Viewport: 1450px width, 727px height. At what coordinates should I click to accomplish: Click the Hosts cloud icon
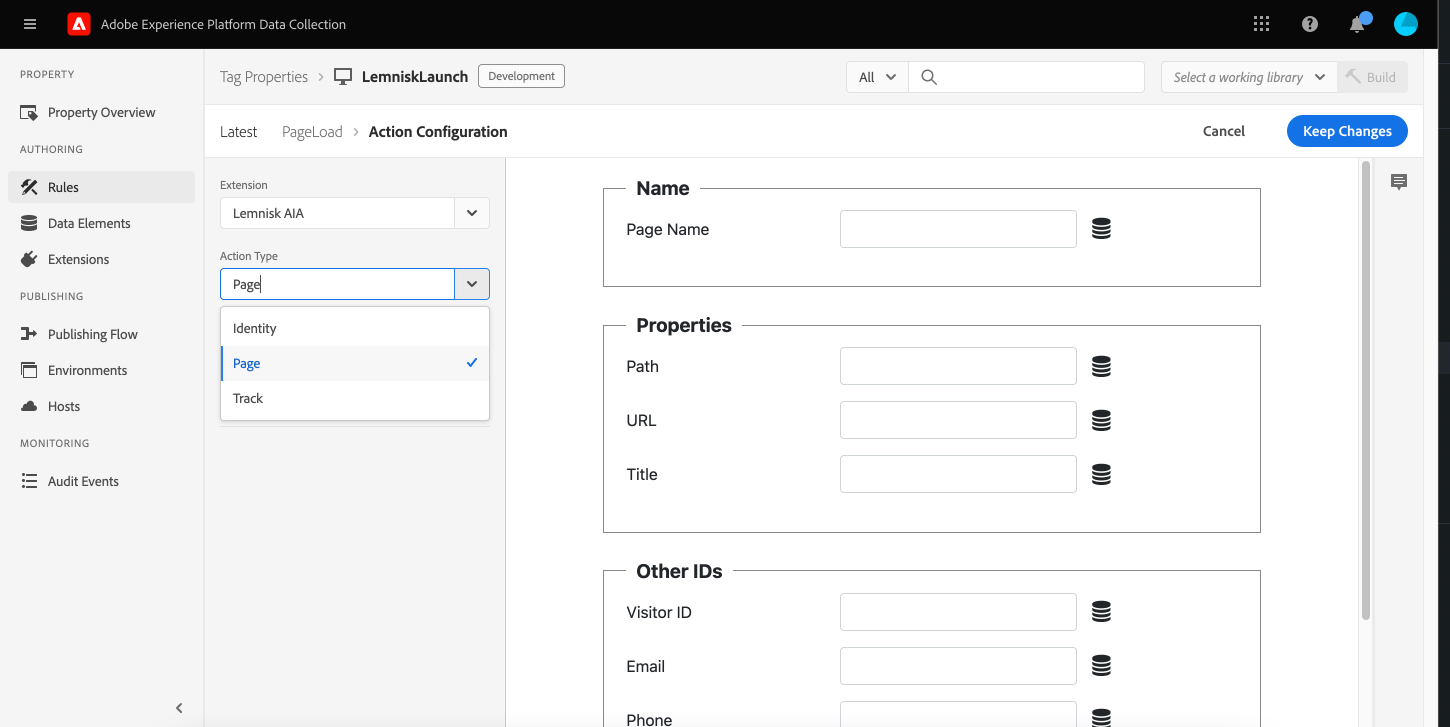tap(29, 406)
